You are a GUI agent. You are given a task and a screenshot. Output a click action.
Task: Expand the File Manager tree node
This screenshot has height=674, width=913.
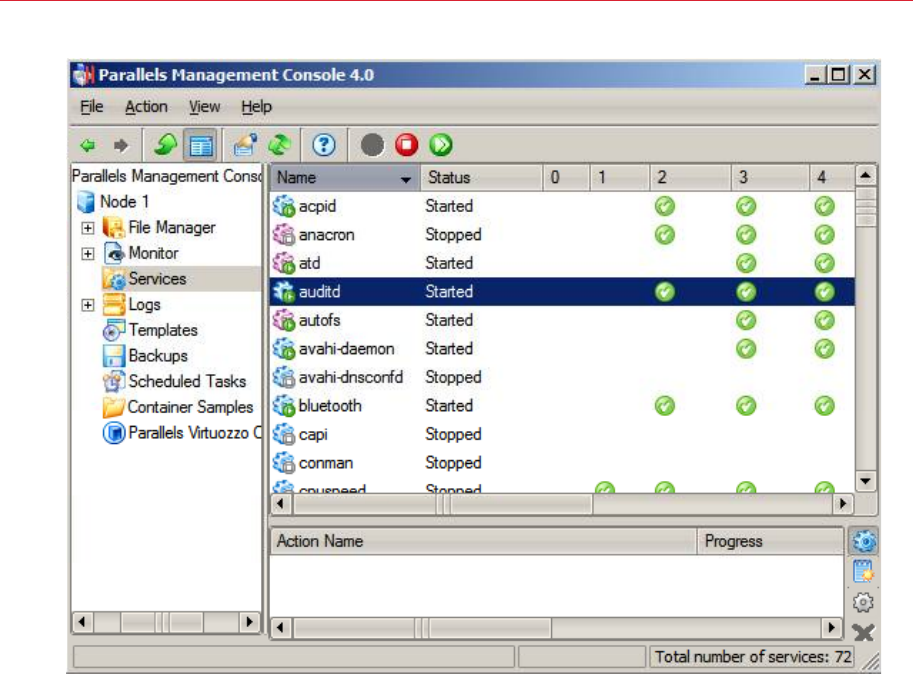pyautogui.click(x=88, y=228)
